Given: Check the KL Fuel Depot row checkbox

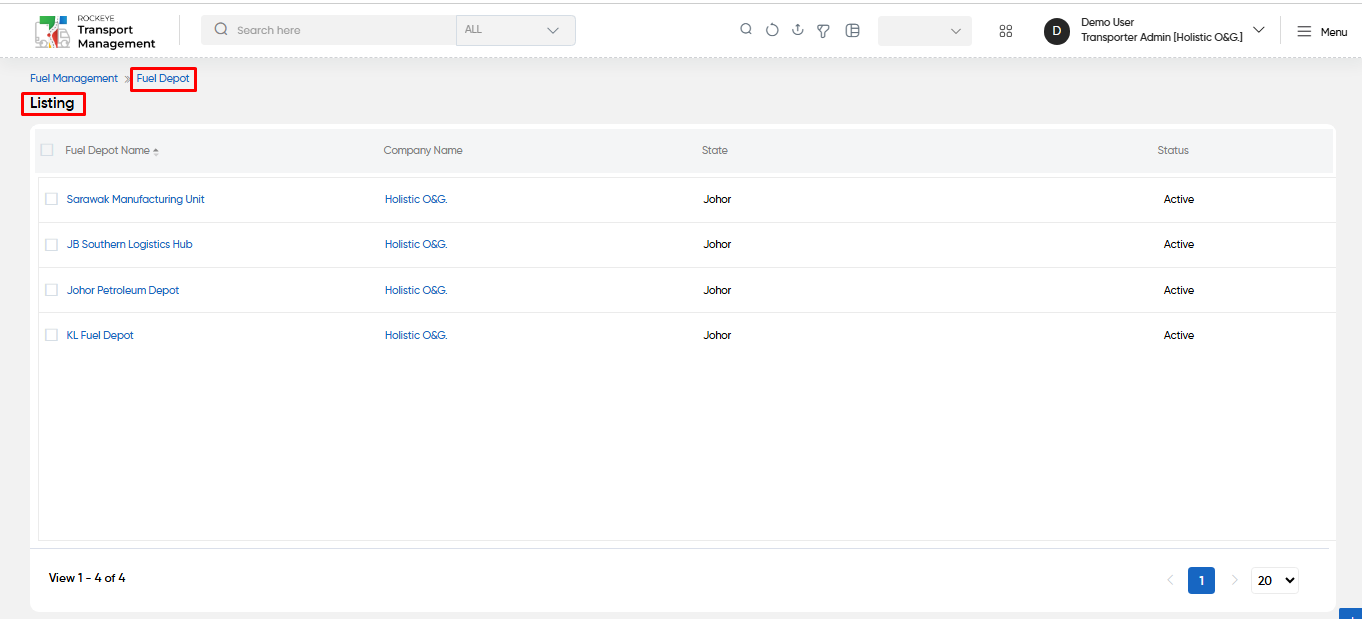Looking at the screenshot, I should point(52,335).
